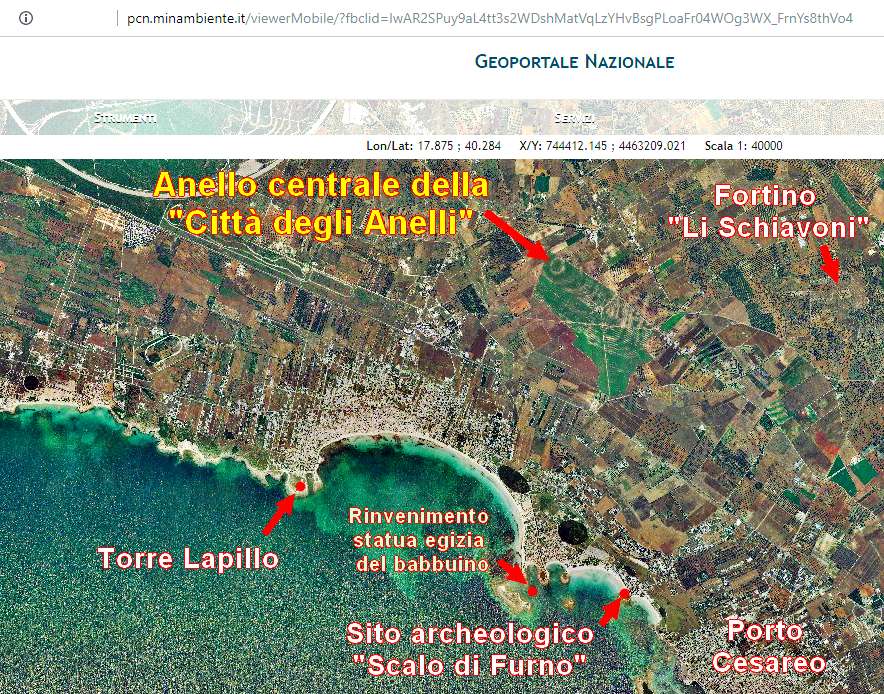Open the Servizi menu

click(575, 118)
